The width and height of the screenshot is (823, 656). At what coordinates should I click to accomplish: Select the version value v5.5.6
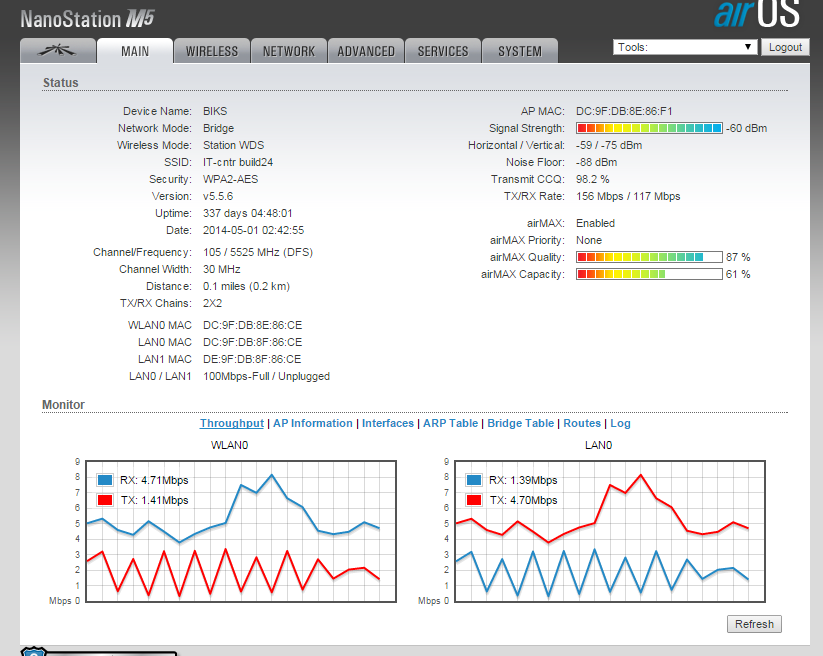218,196
